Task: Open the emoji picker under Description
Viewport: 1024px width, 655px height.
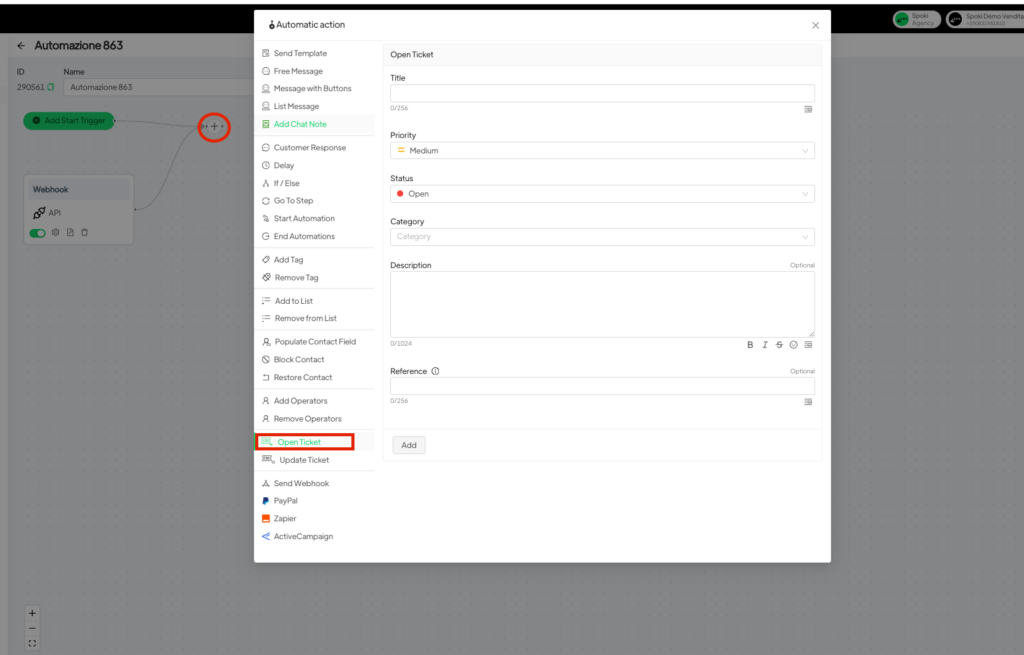Action: click(x=794, y=345)
